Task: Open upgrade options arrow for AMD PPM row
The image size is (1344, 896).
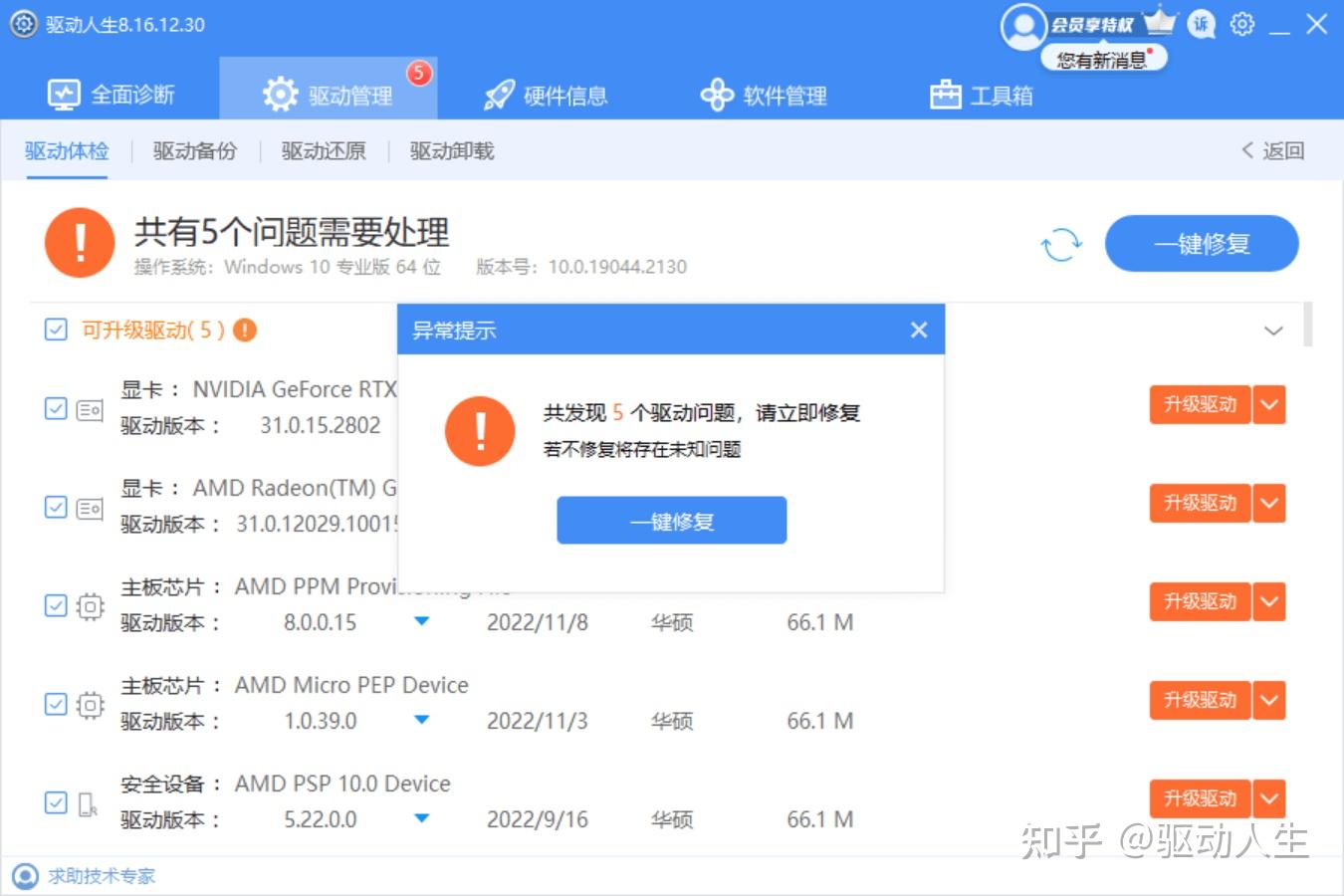Action: coord(1269,602)
